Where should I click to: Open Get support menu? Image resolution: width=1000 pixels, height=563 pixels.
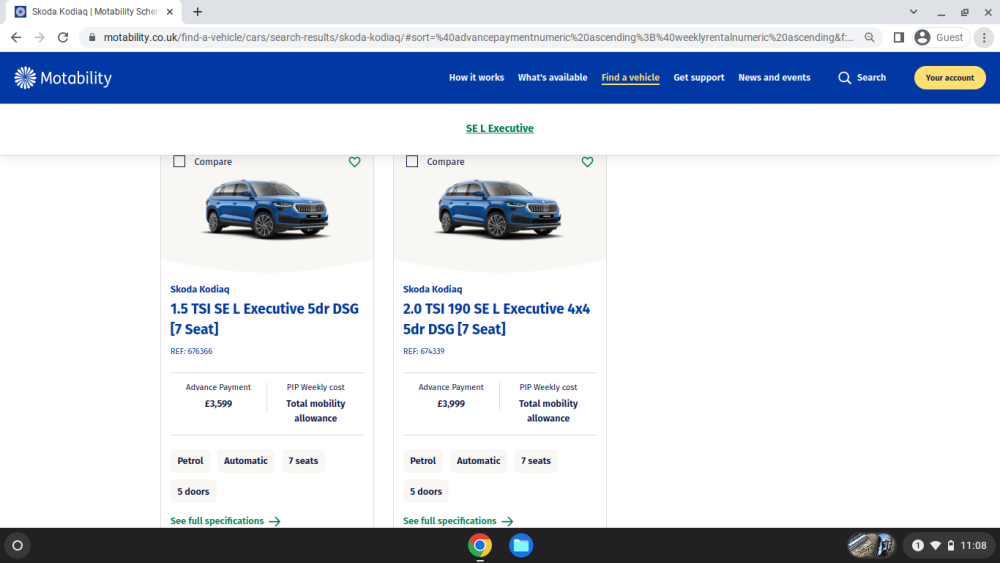coord(698,78)
